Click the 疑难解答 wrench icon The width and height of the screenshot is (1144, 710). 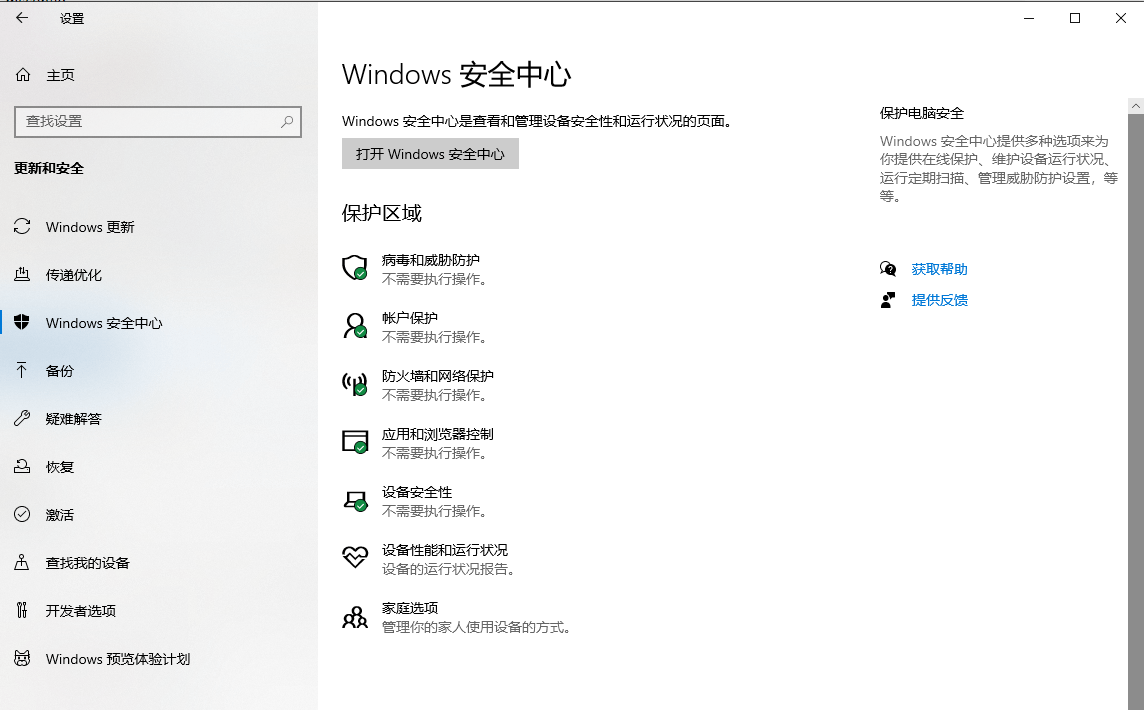click(x=22, y=418)
